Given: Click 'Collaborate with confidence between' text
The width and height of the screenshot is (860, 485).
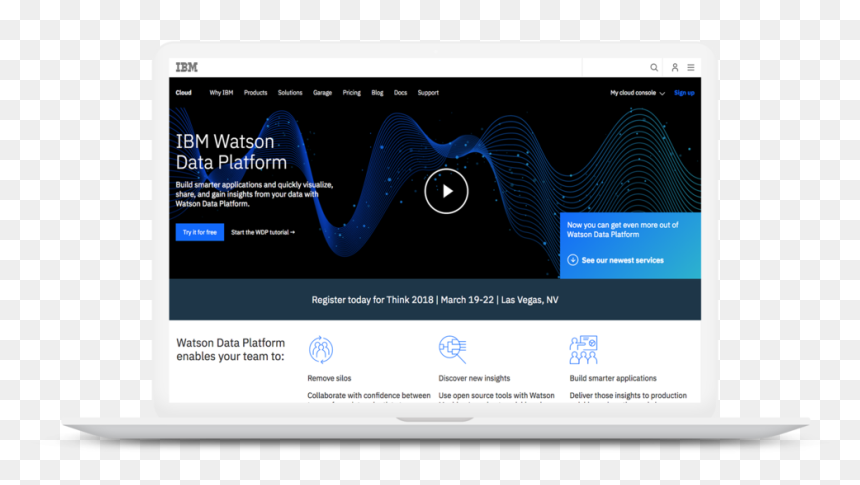Looking at the screenshot, I should click(369, 395).
